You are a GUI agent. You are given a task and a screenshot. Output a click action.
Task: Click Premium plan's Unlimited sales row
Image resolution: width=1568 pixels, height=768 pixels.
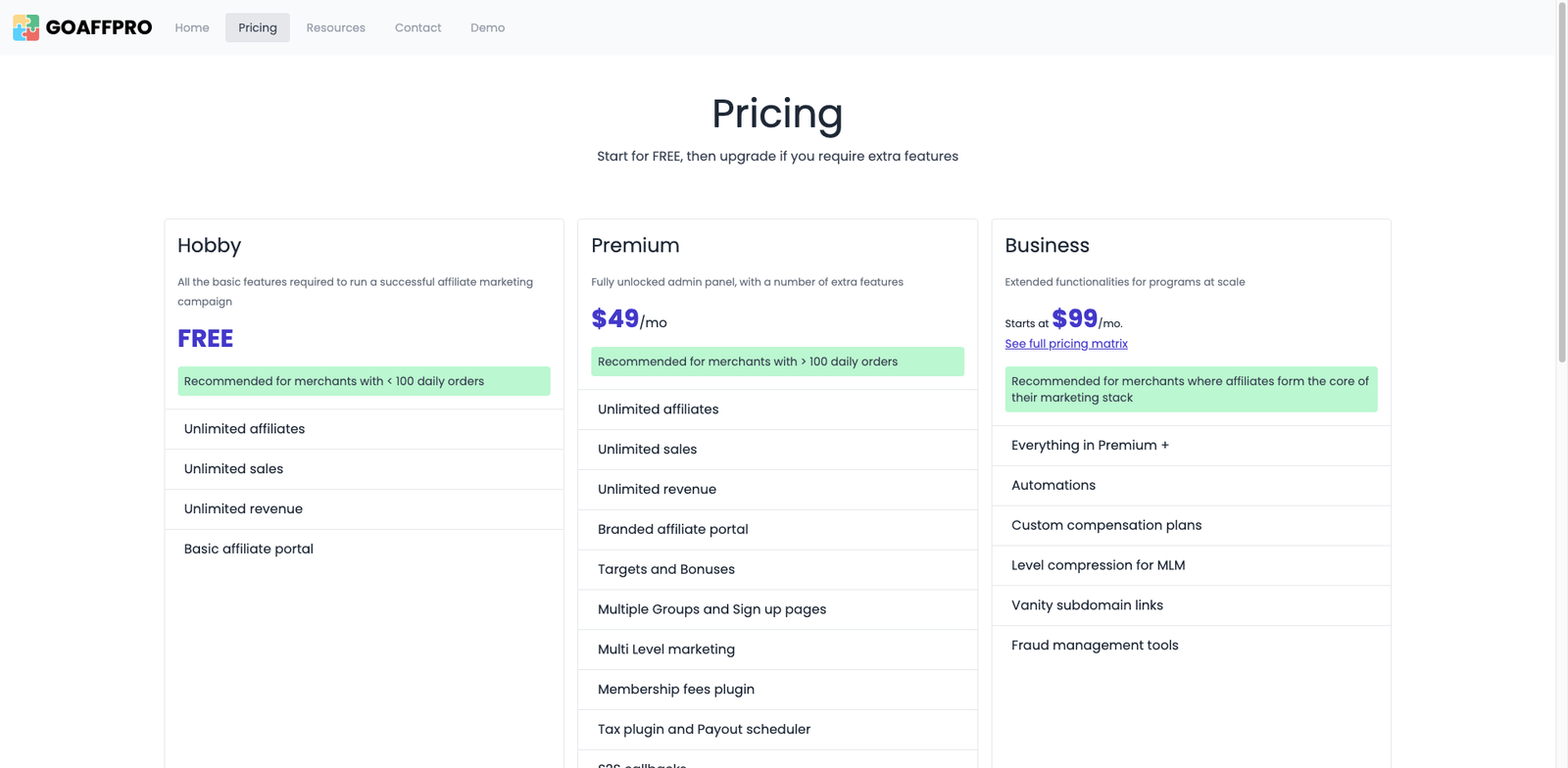tap(777, 450)
